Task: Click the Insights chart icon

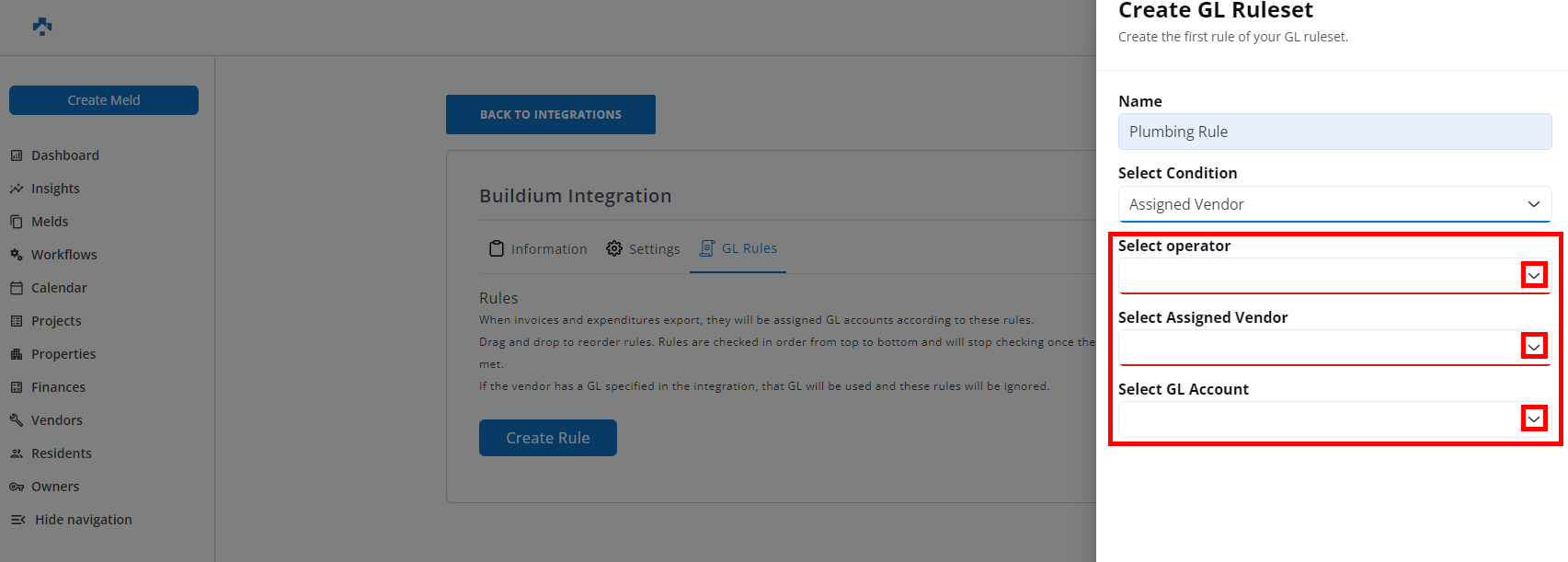Action: pos(17,189)
